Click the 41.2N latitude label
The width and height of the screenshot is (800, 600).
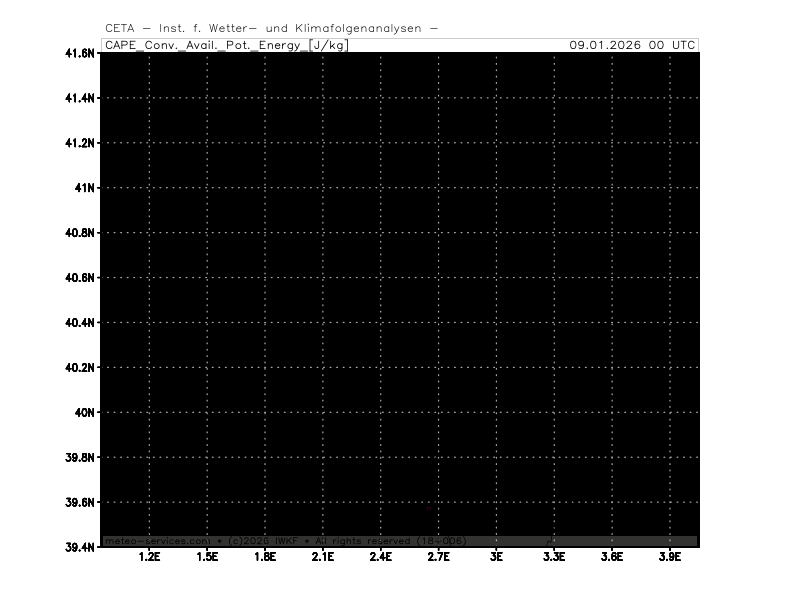coord(80,143)
